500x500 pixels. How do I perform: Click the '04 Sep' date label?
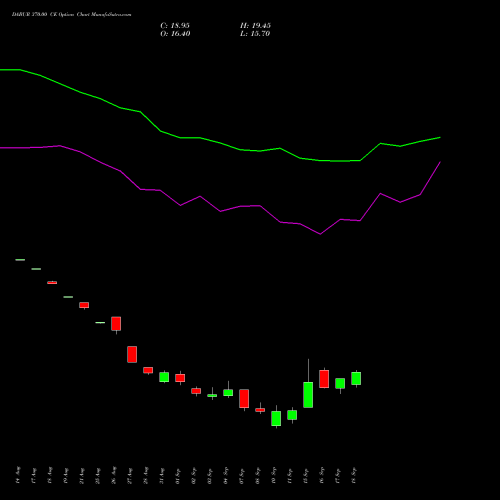[226, 476]
